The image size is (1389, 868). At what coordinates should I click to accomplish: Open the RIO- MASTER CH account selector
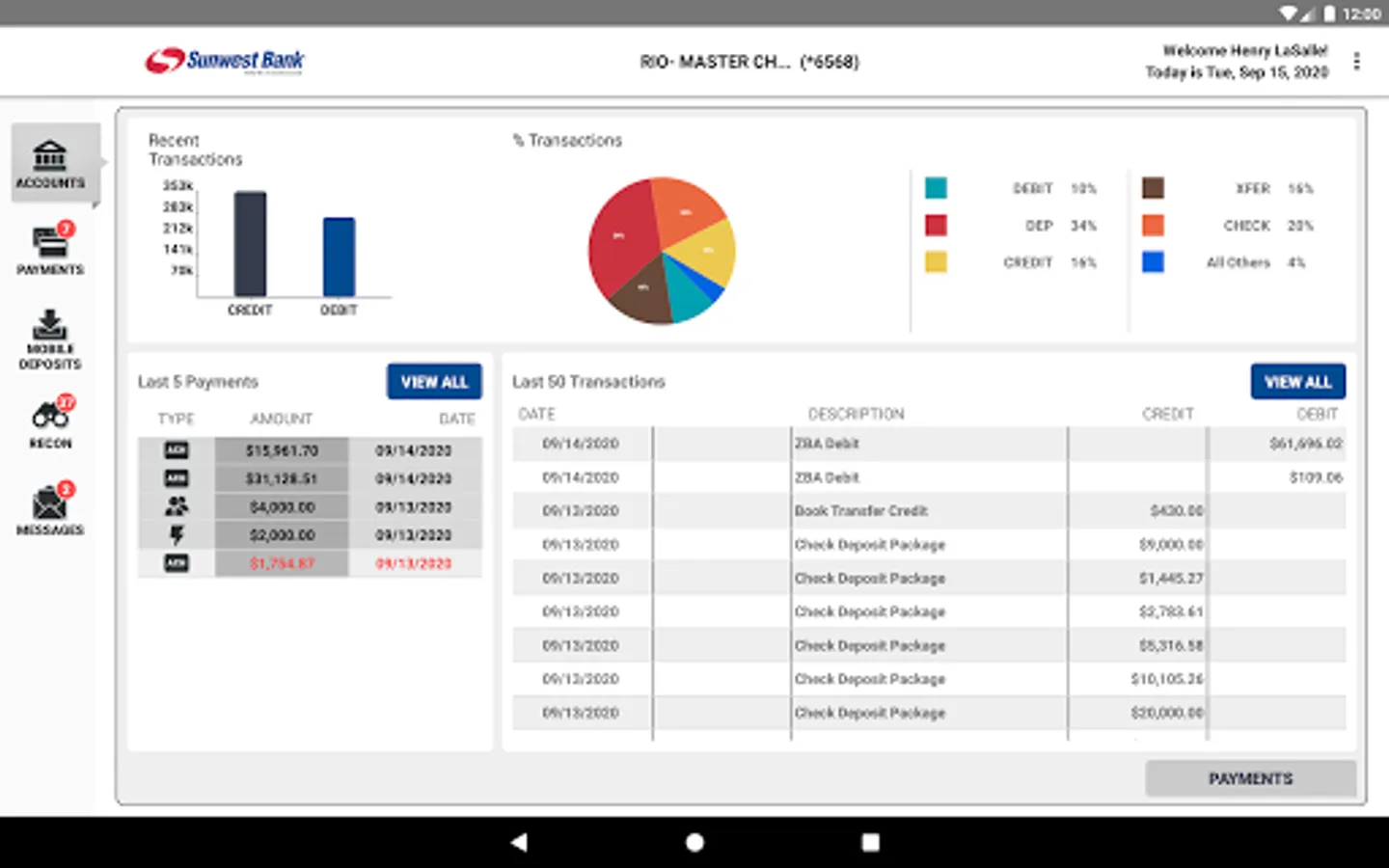749,62
